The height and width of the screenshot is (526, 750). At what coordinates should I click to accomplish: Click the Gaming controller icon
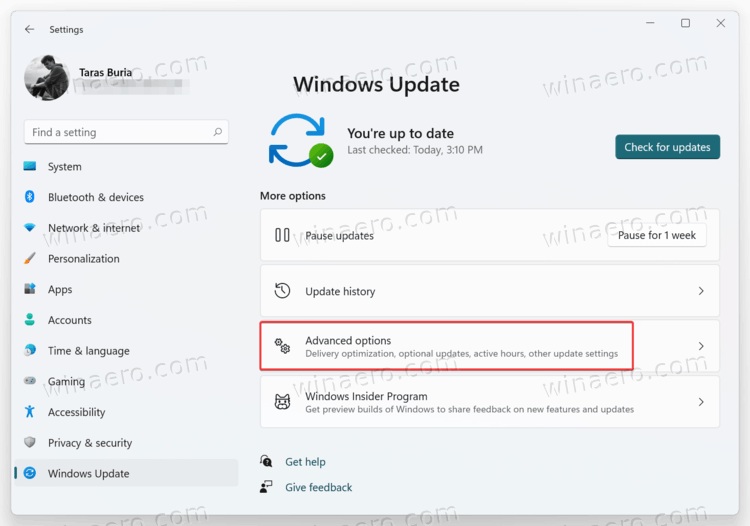tap(30, 381)
